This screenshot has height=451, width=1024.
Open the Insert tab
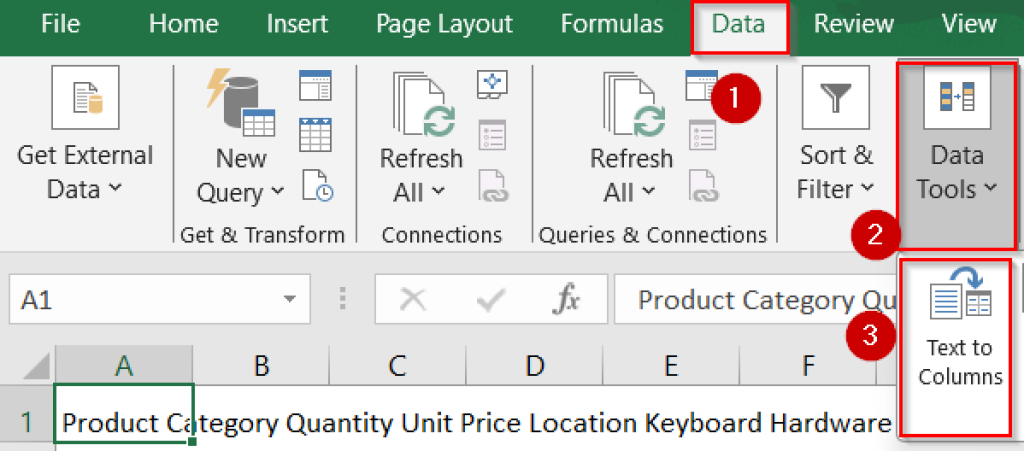coord(296,24)
